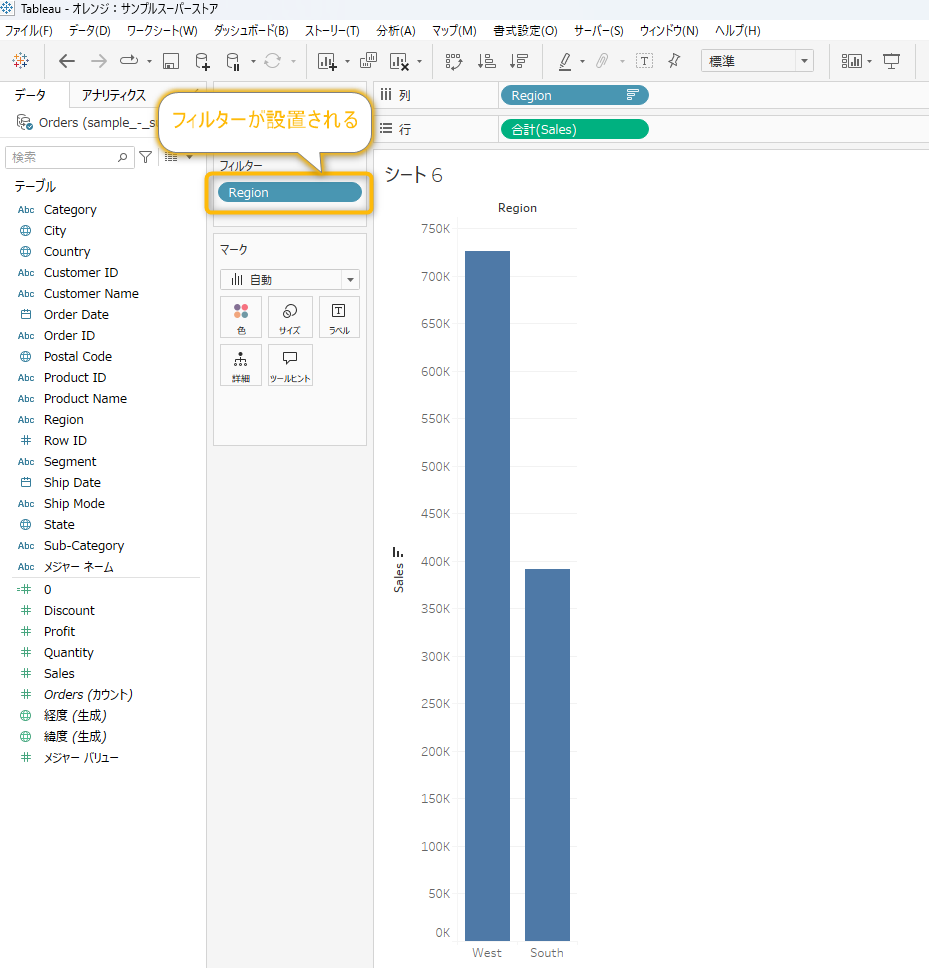Image resolution: width=929 pixels, height=968 pixels.
Task: Sort descending using the toolbar icon
Action: 518,61
